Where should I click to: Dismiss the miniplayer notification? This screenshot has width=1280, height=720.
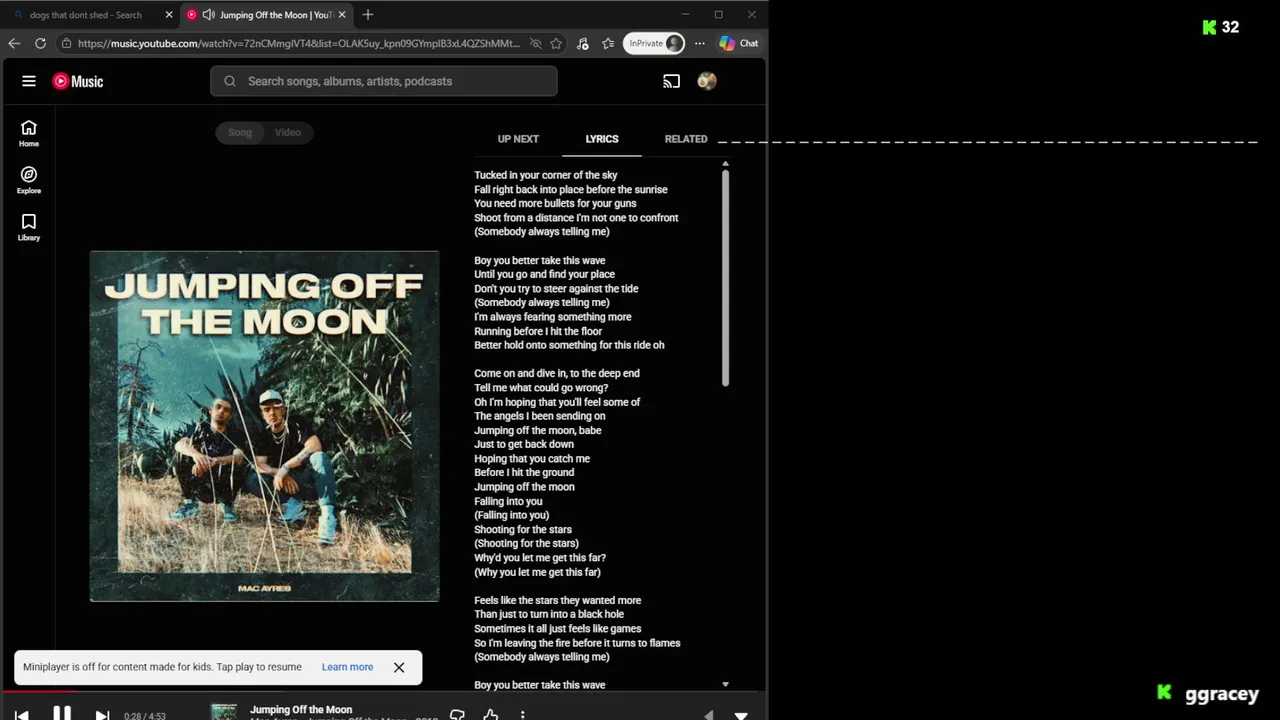point(399,667)
